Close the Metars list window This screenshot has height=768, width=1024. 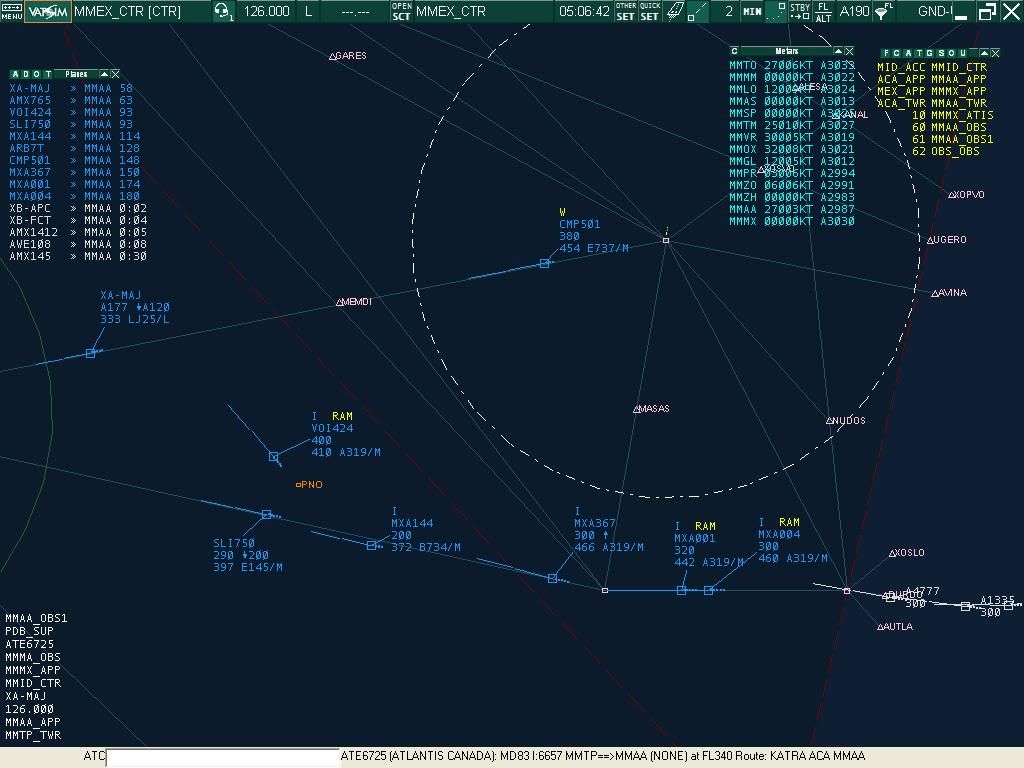(850, 51)
